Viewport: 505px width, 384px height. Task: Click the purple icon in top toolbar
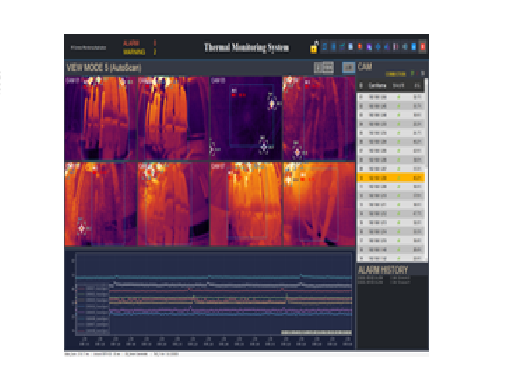click(369, 47)
